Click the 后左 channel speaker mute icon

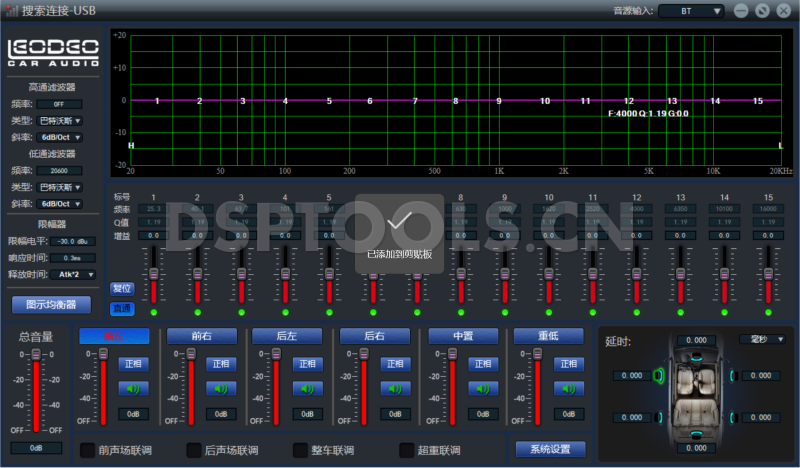coord(308,389)
